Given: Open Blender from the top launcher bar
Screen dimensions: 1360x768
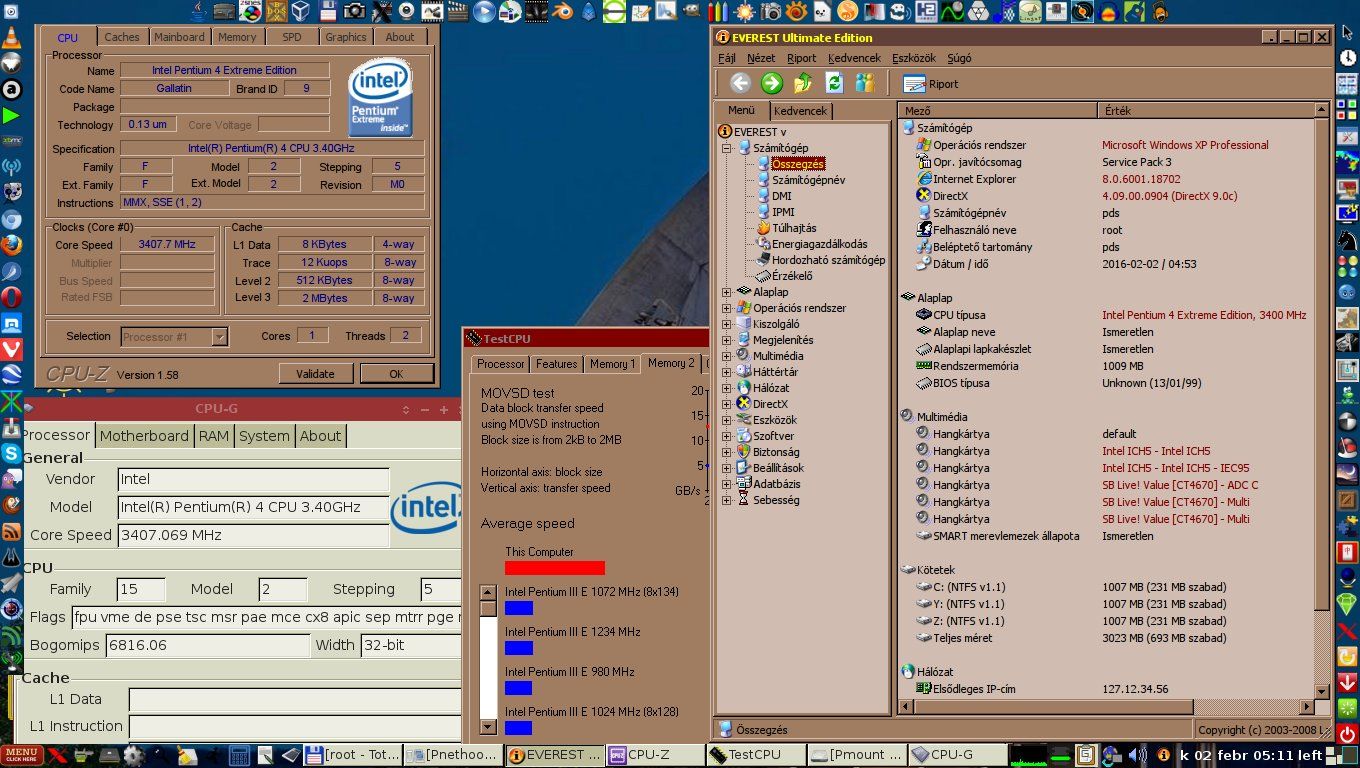Looking at the screenshot, I should pyautogui.click(x=562, y=11).
